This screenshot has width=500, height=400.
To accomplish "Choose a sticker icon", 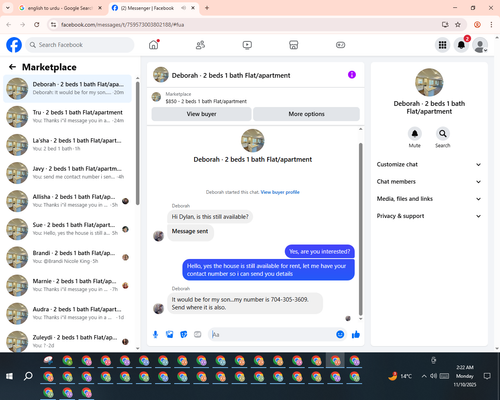I will (x=184, y=334).
